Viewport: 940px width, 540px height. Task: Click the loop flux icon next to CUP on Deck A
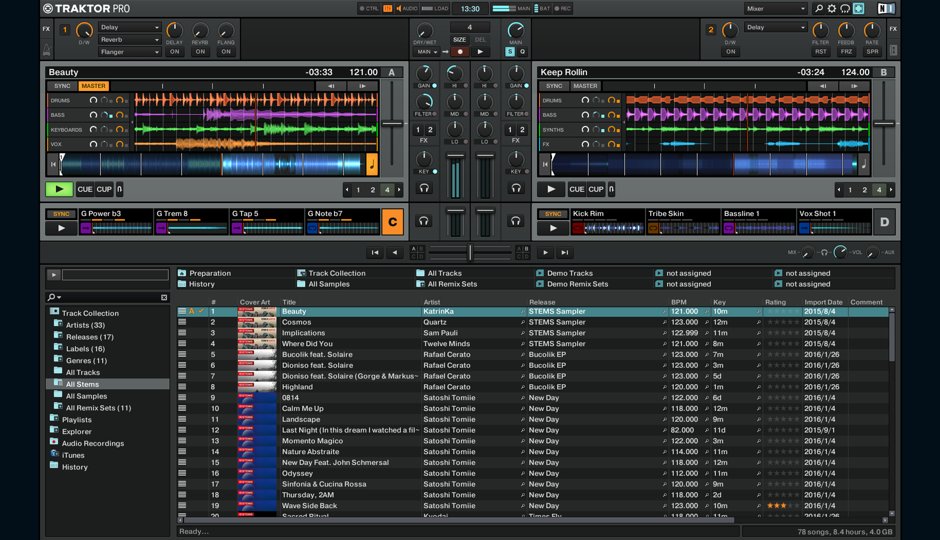120,189
